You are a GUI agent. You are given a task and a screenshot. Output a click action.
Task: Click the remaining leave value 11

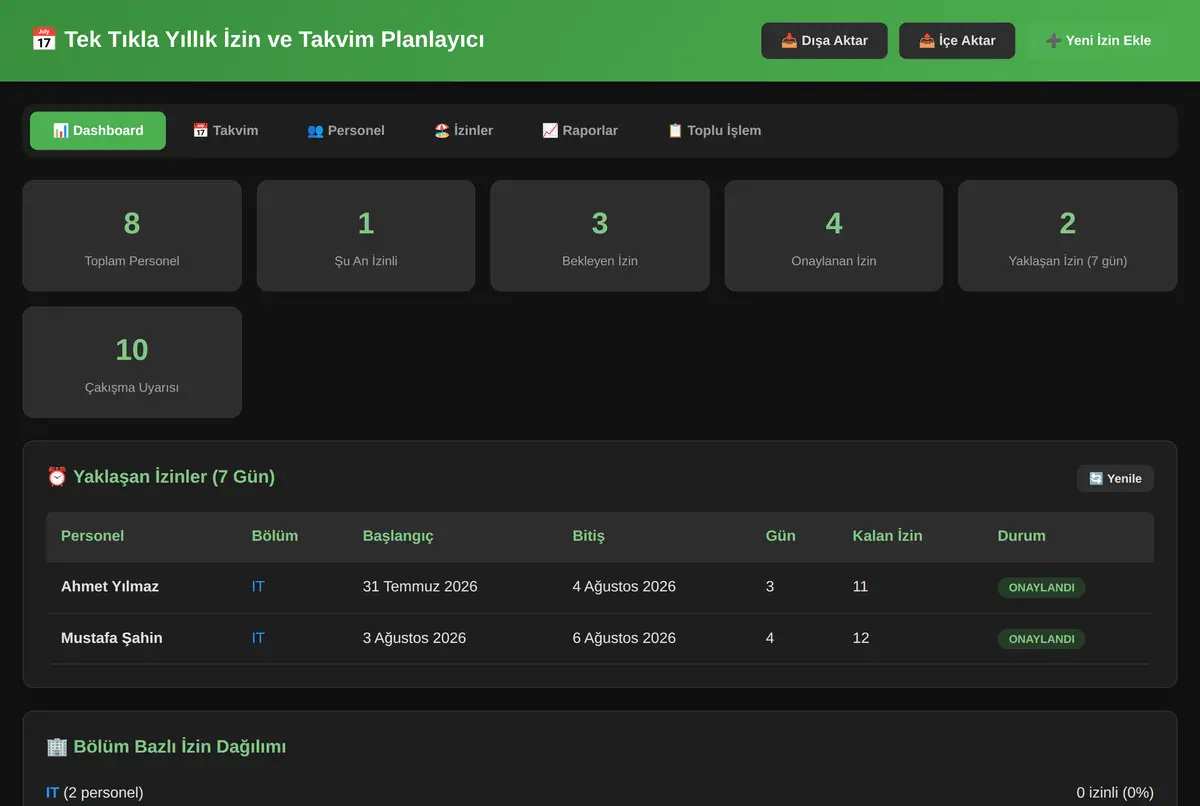[861, 587]
